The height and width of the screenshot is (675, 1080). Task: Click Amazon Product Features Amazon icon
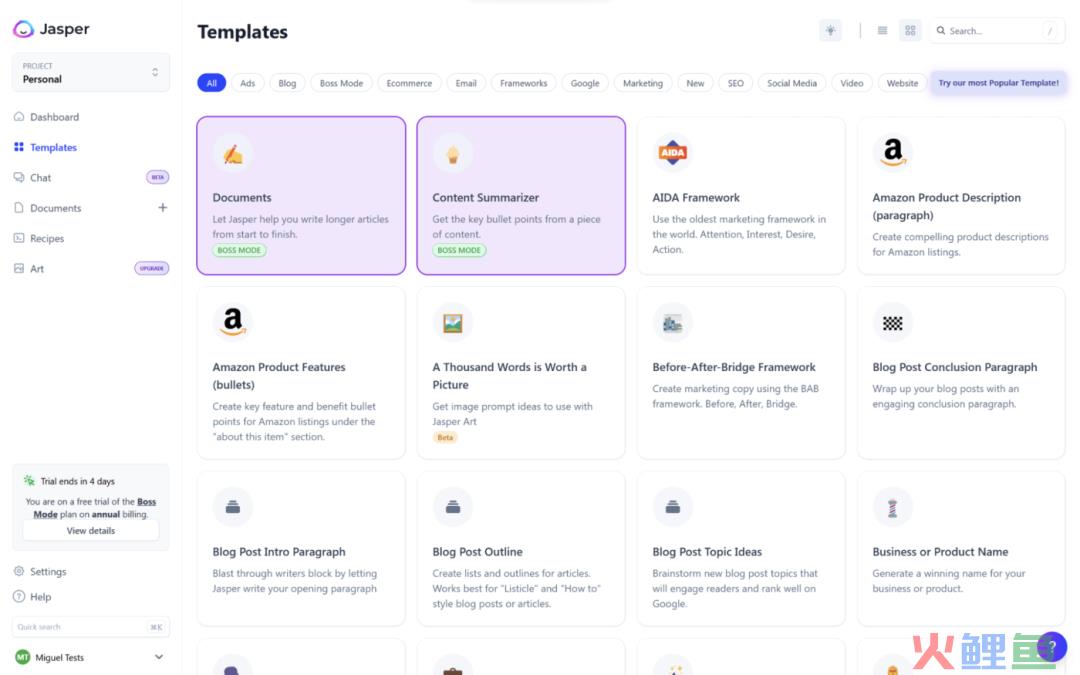click(x=233, y=322)
